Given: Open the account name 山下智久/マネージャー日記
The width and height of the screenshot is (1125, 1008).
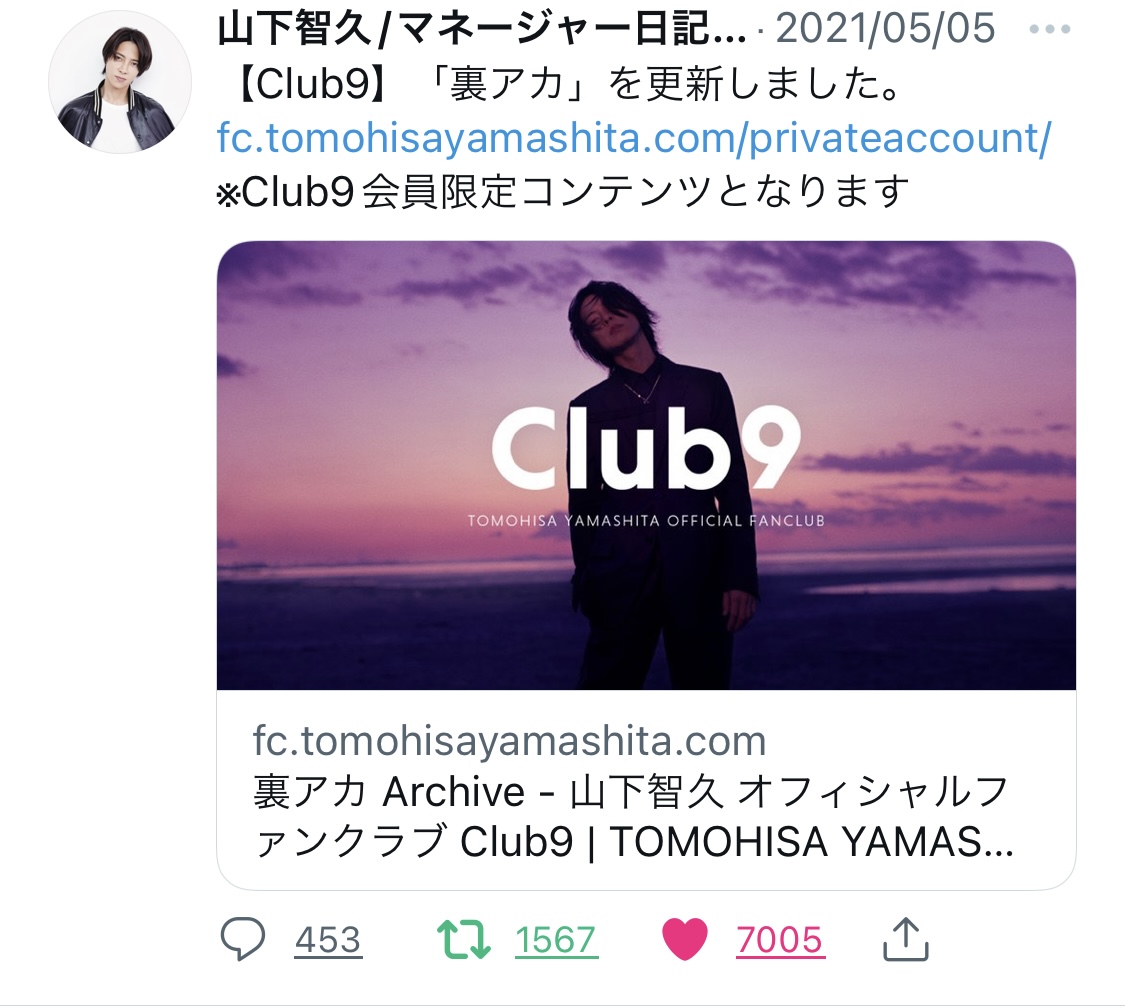Looking at the screenshot, I should coord(481,29).
